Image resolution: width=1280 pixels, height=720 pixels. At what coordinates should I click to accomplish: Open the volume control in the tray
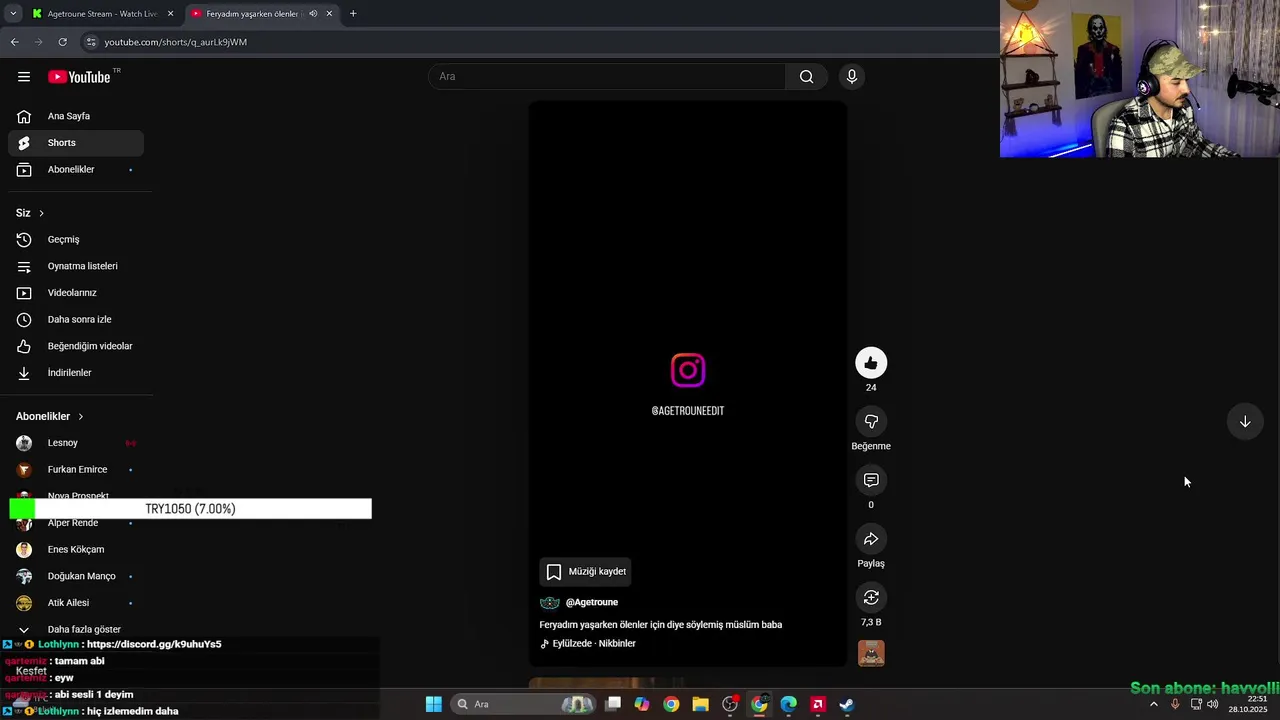(1213, 704)
